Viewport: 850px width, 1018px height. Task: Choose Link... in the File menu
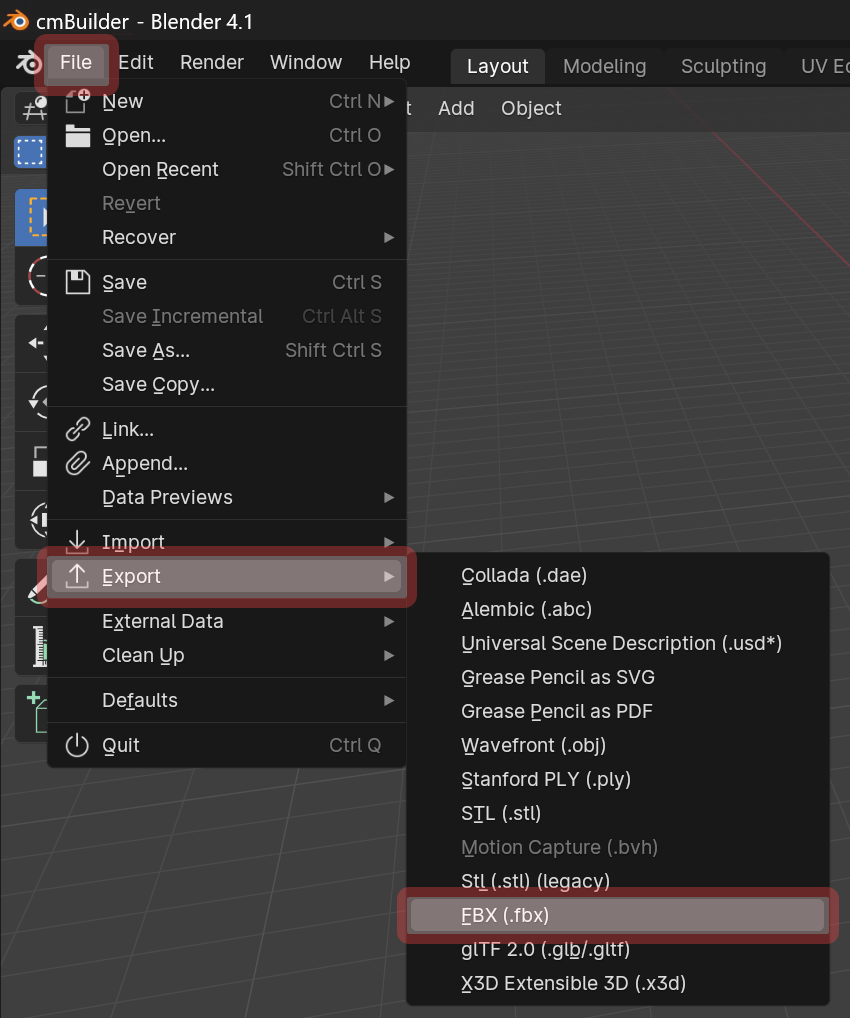pos(229,430)
